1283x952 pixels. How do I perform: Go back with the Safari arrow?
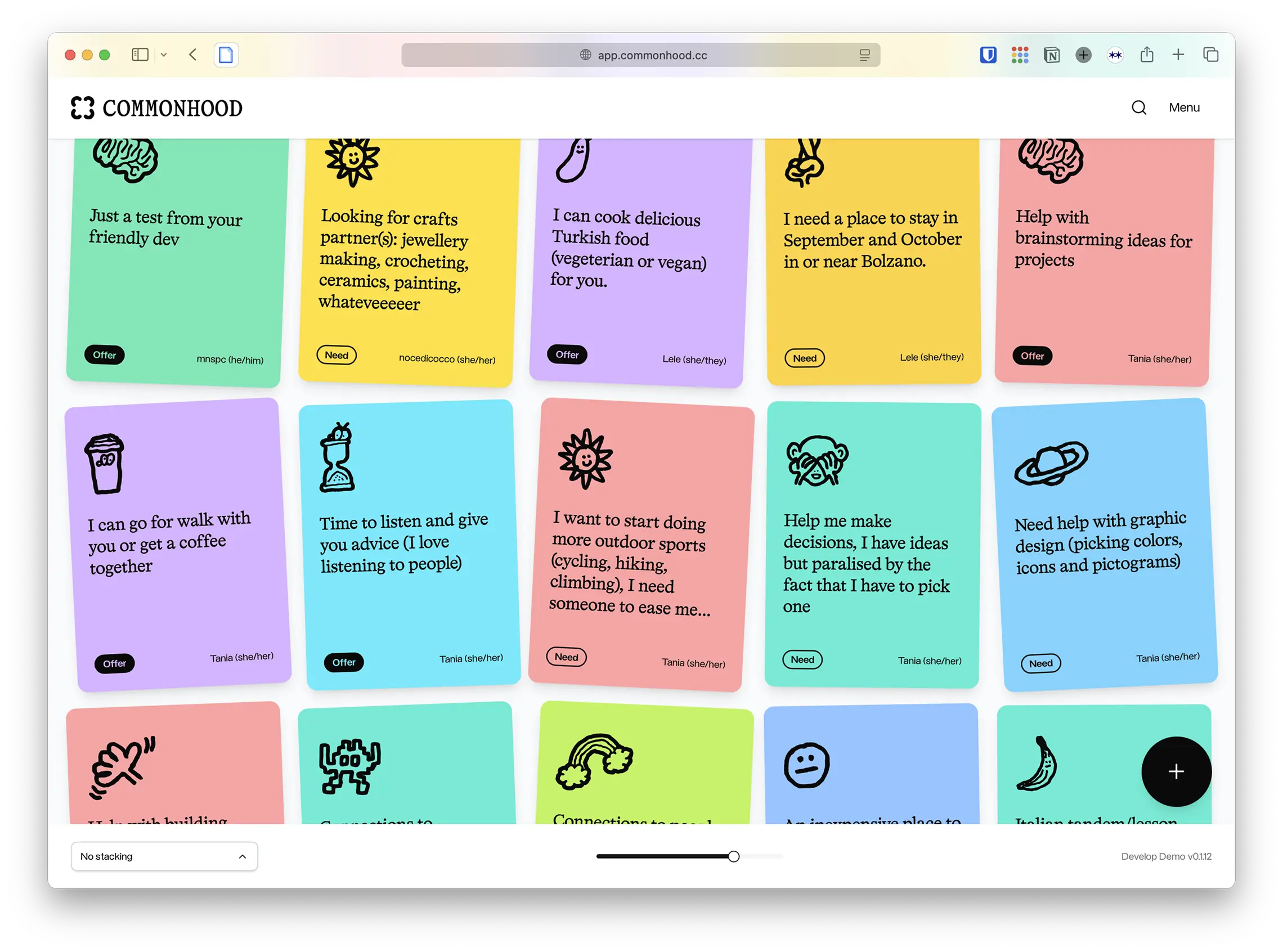(193, 55)
